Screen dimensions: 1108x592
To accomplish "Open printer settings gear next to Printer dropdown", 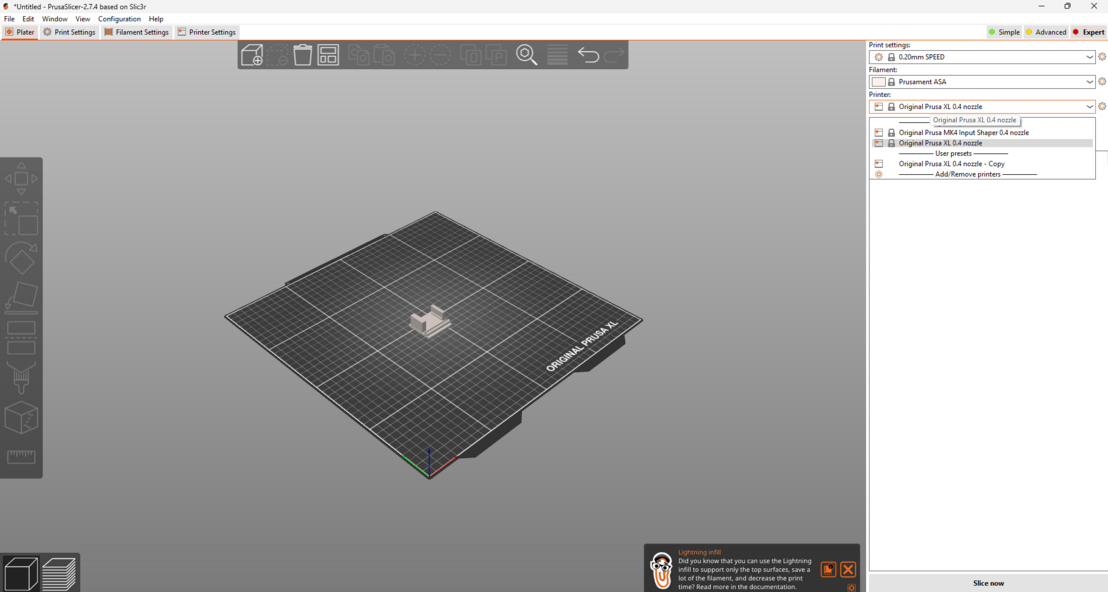I will click(1101, 106).
